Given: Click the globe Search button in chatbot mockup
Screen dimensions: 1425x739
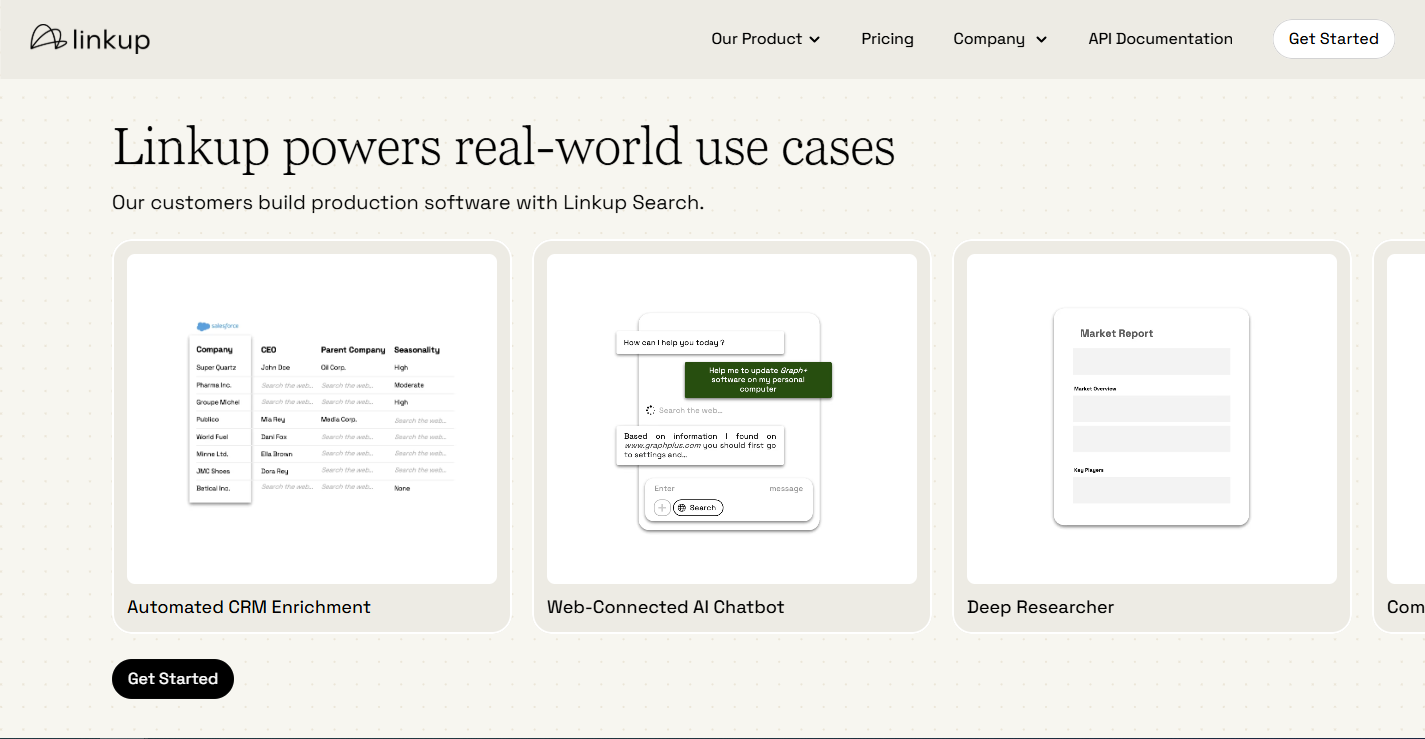Looking at the screenshot, I should (698, 508).
